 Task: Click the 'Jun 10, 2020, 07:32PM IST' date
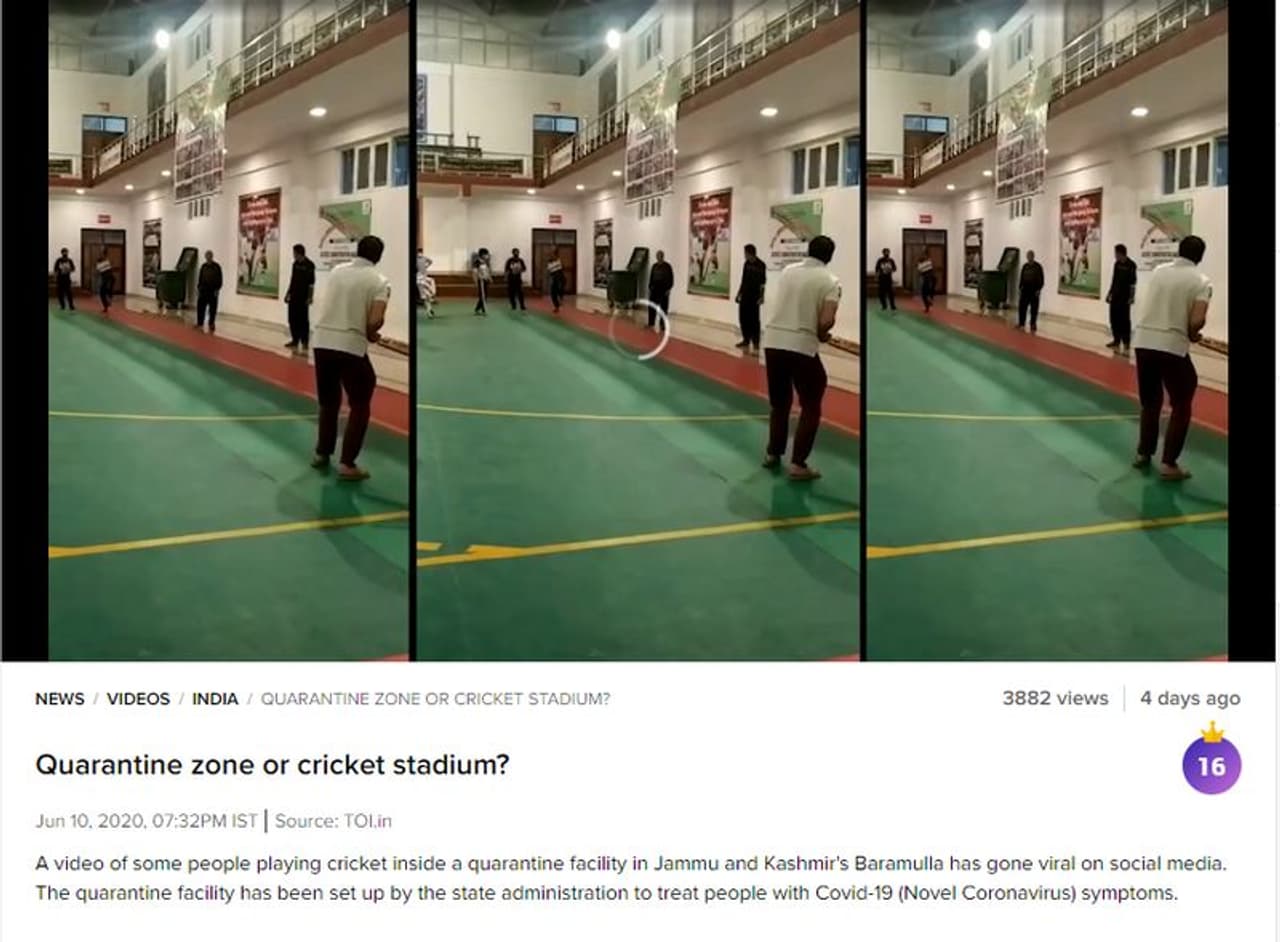[x=146, y=821]
